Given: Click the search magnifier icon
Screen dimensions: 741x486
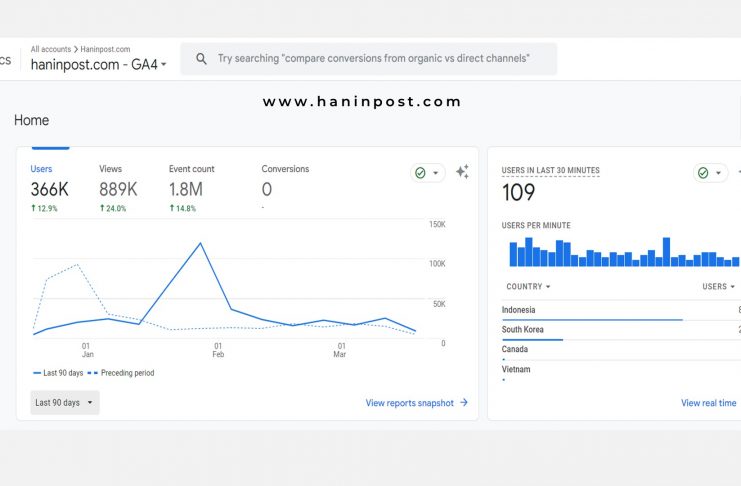Looking at the screenshot, I should (202, 59).
